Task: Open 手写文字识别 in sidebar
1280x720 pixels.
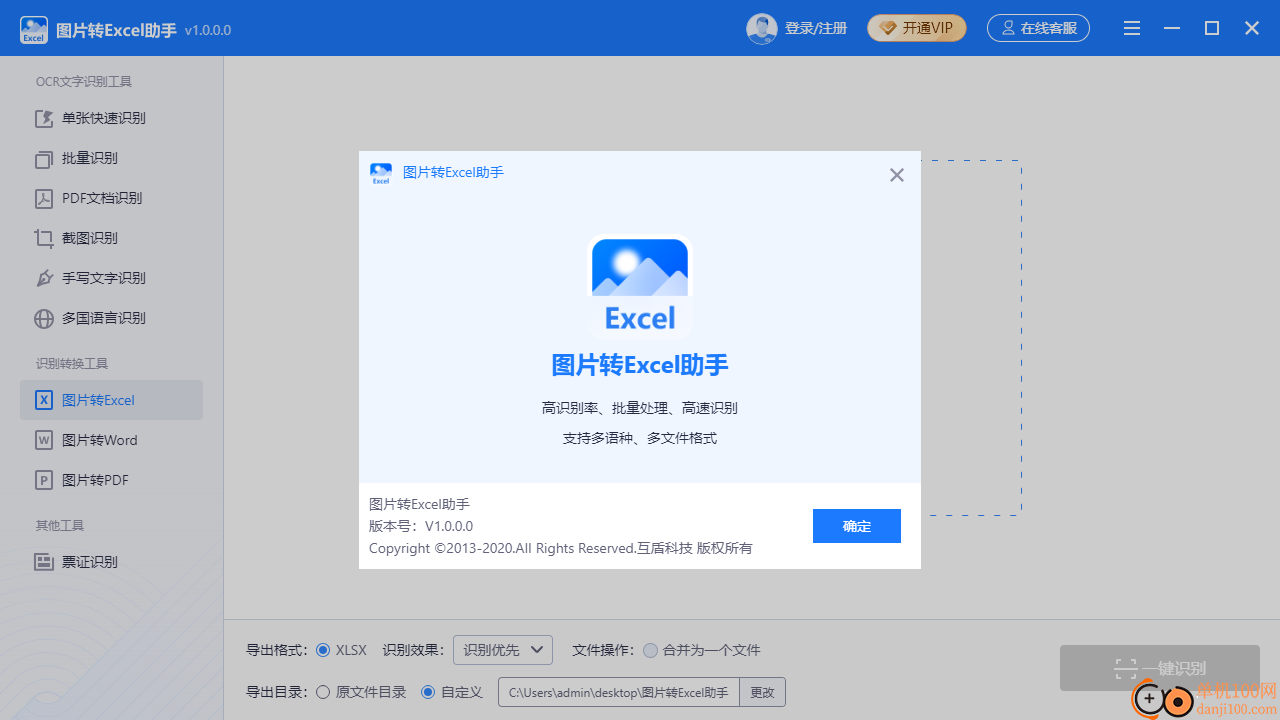Action: 111,278
